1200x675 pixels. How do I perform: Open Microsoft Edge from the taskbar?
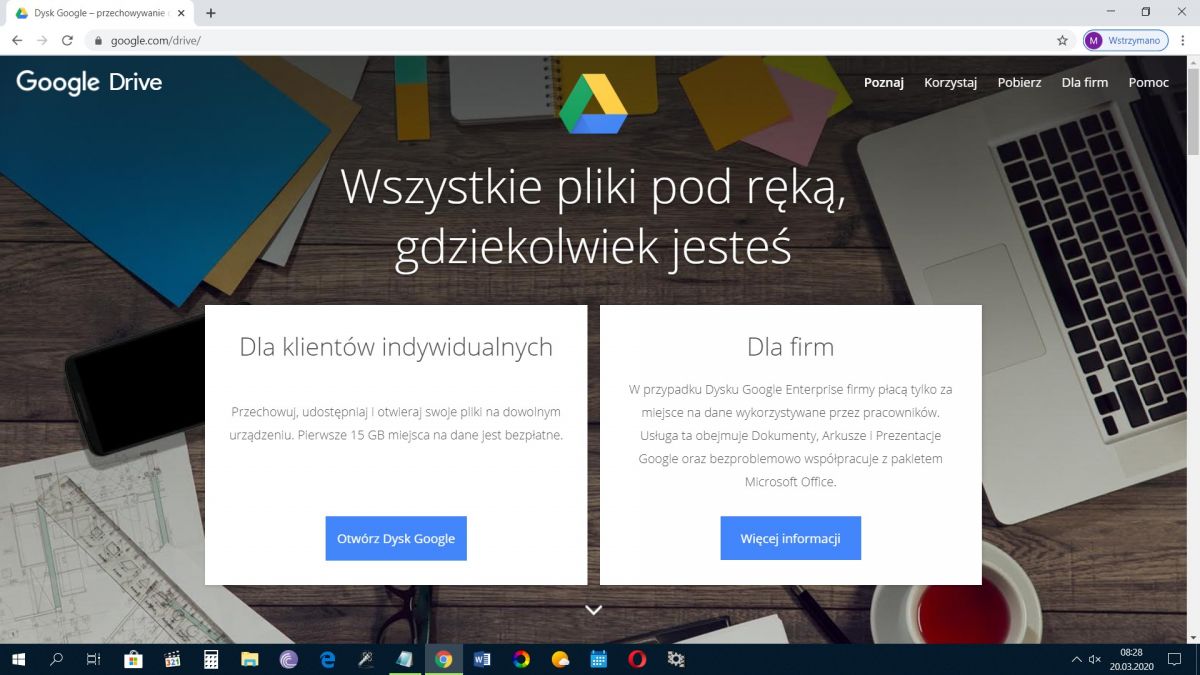pos(327,659)
